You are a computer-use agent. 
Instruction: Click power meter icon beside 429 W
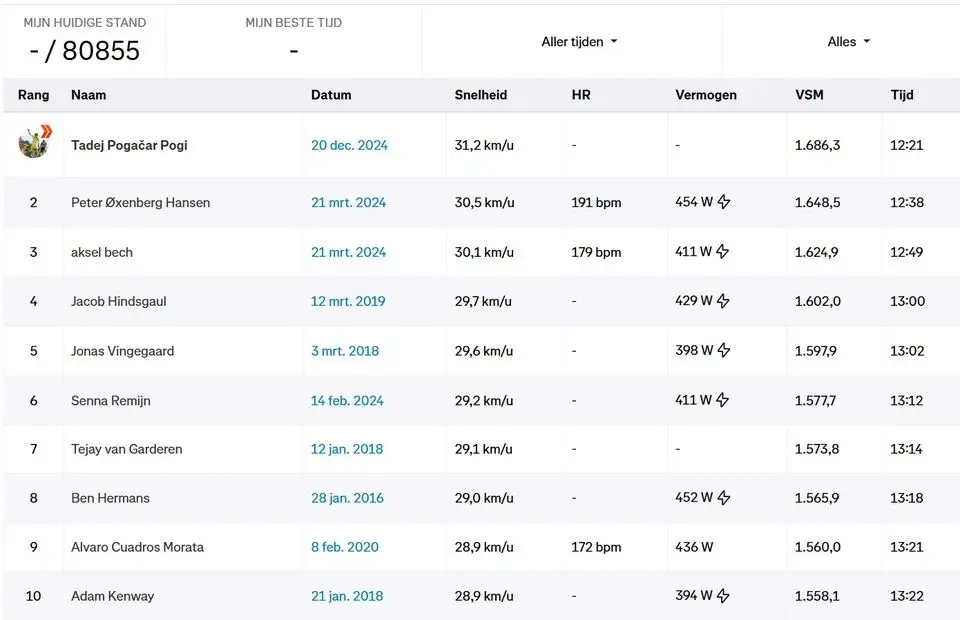723,301
